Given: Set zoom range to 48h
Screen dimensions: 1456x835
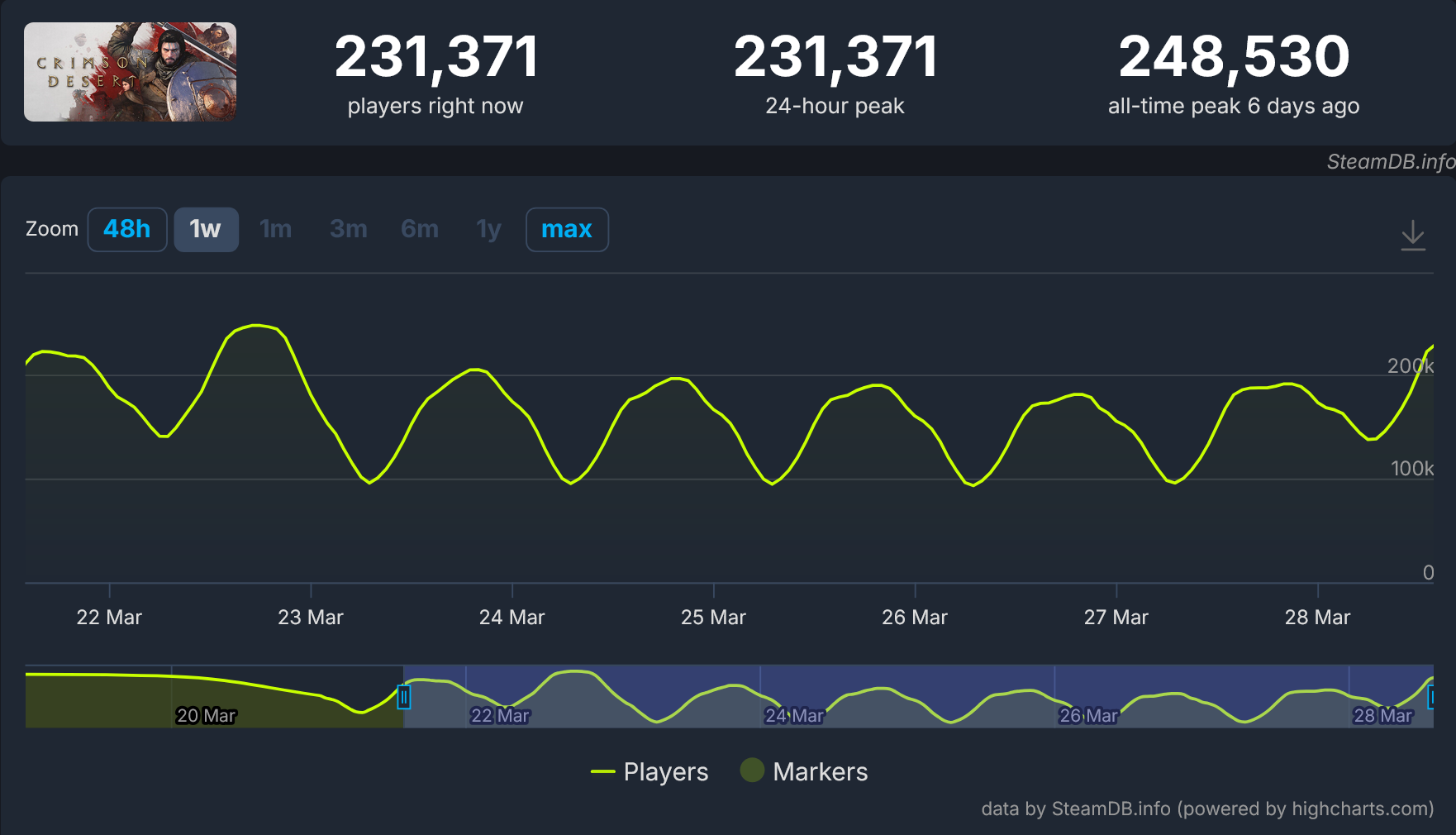Looking at the screenshot, I should click(127, 229).
